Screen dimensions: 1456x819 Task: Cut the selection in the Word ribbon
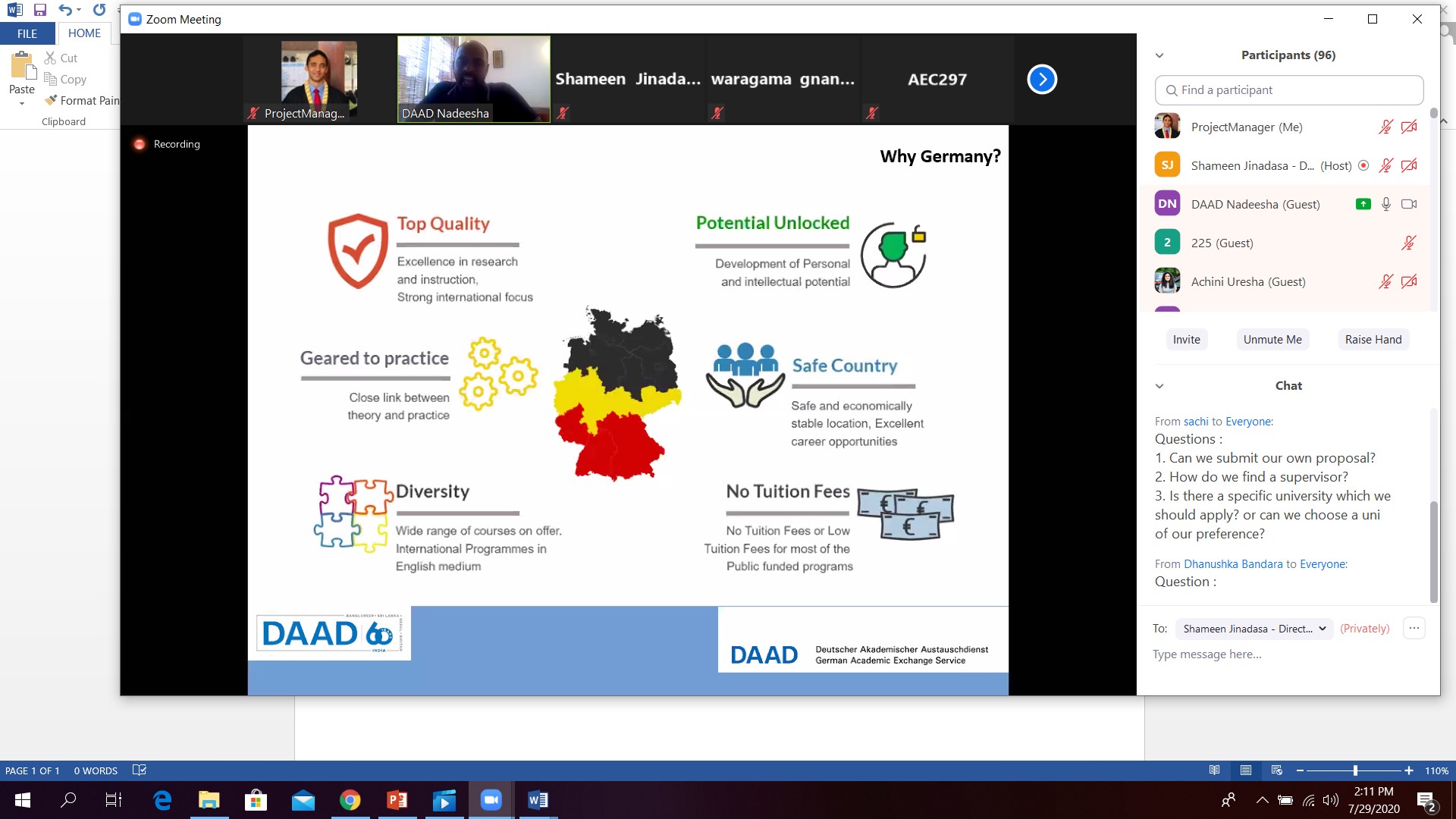click(61, 58)
